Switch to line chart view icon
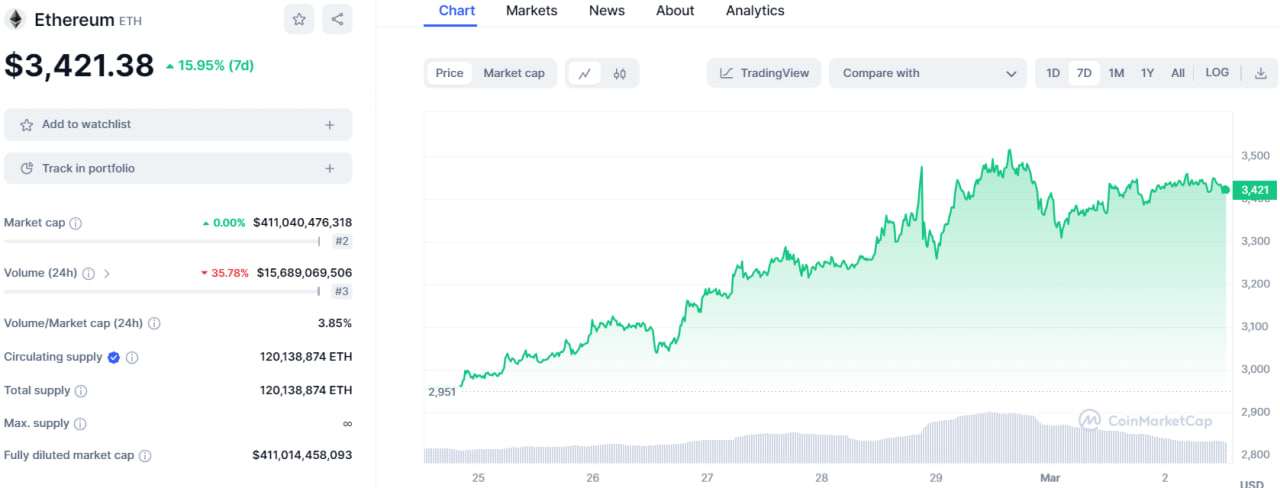The width and height of the screenshot is (1280, 488). tap(585, 73)
